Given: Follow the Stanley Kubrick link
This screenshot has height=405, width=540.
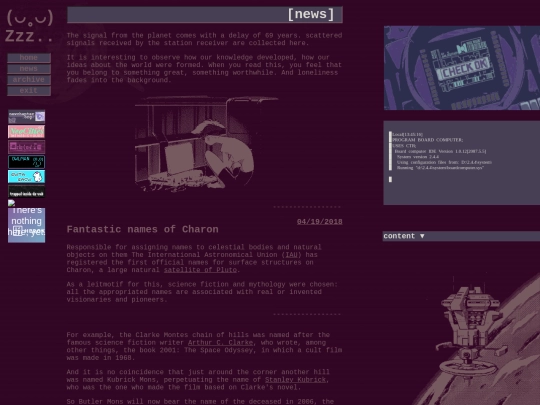Looking at the screenshot, I should 295,380.
